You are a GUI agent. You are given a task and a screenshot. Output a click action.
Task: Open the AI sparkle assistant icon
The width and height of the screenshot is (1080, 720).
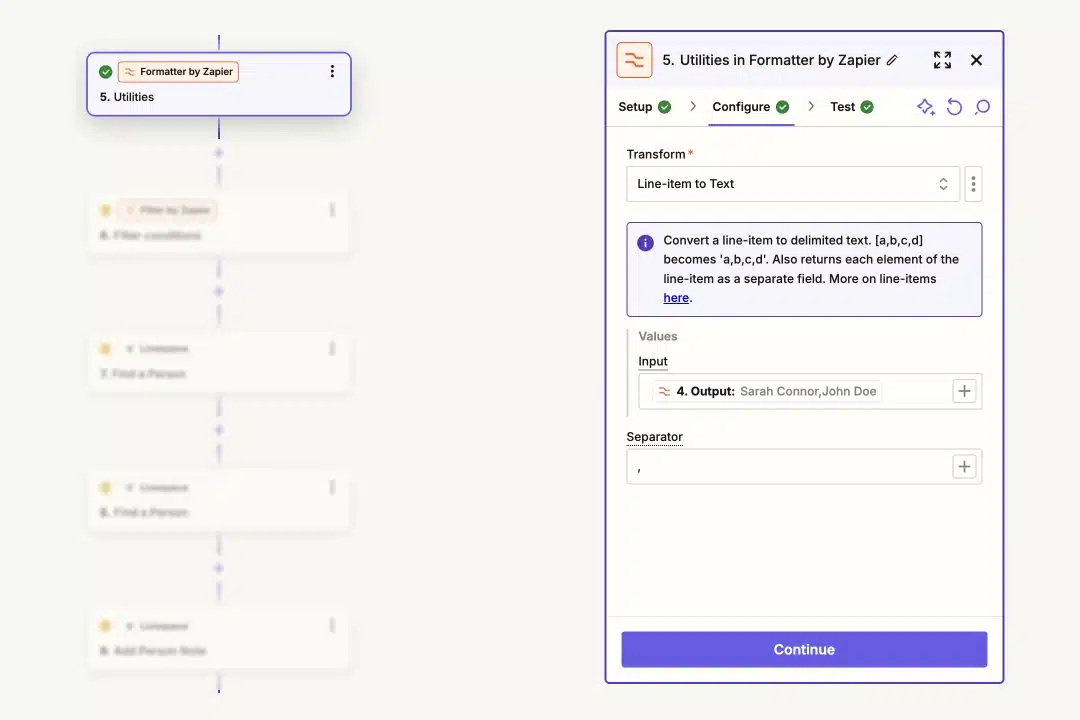click(x=926, y=107)
